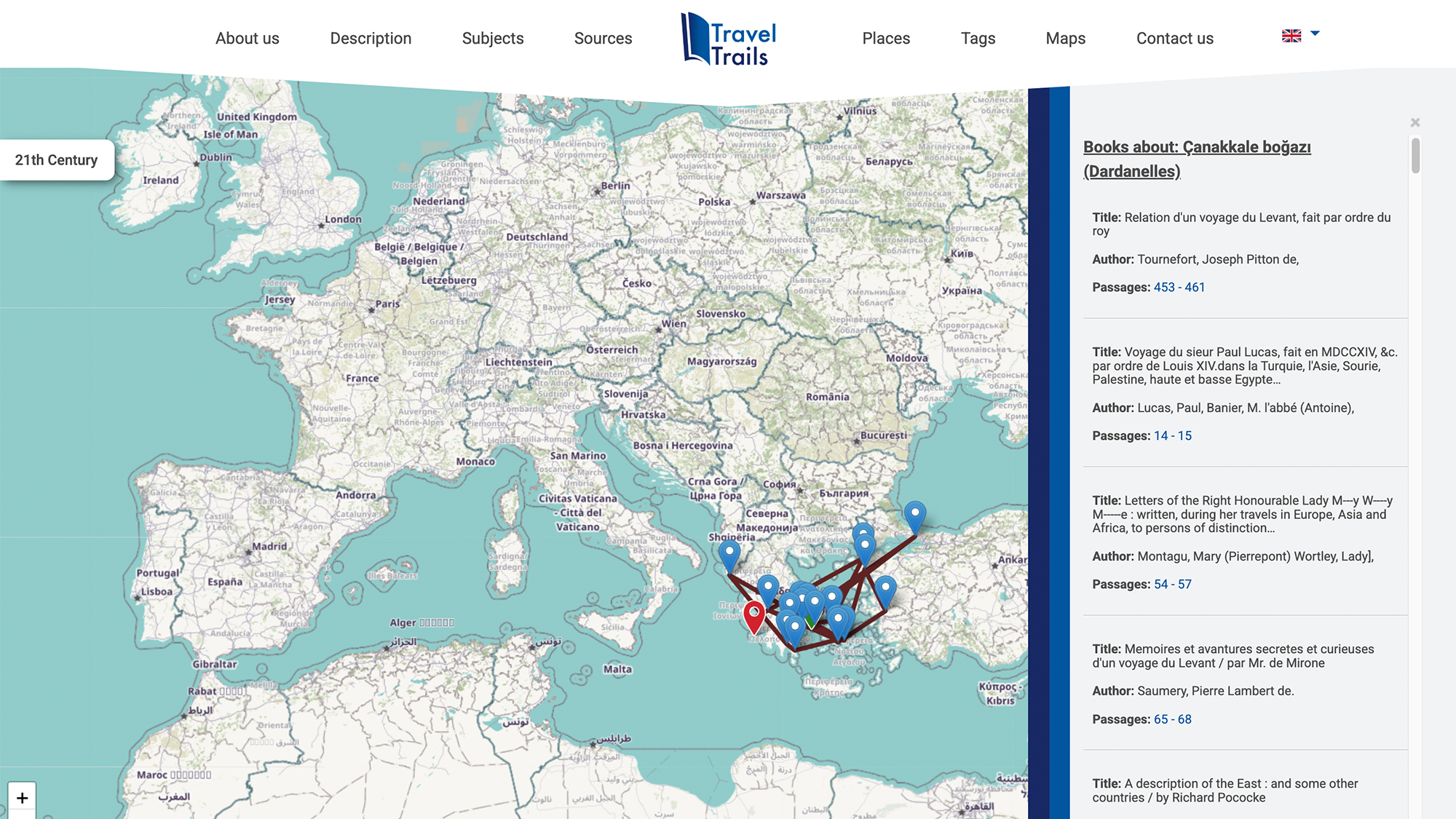Open Lady Montagu passages 54 - 57 link
The image size is (1456, 819).
(1173, 585)
